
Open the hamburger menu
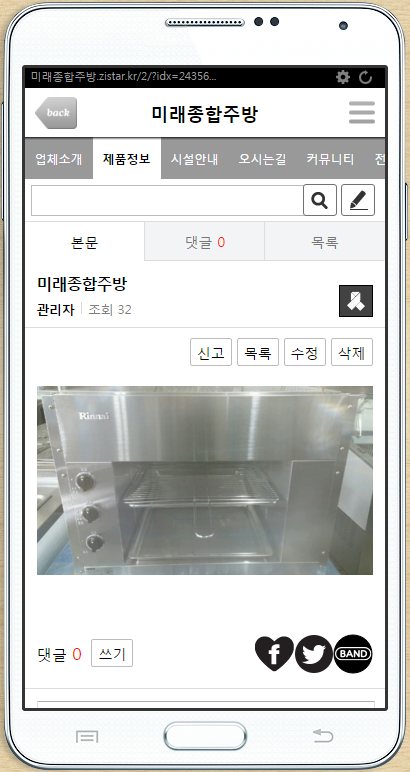[362, 113]
